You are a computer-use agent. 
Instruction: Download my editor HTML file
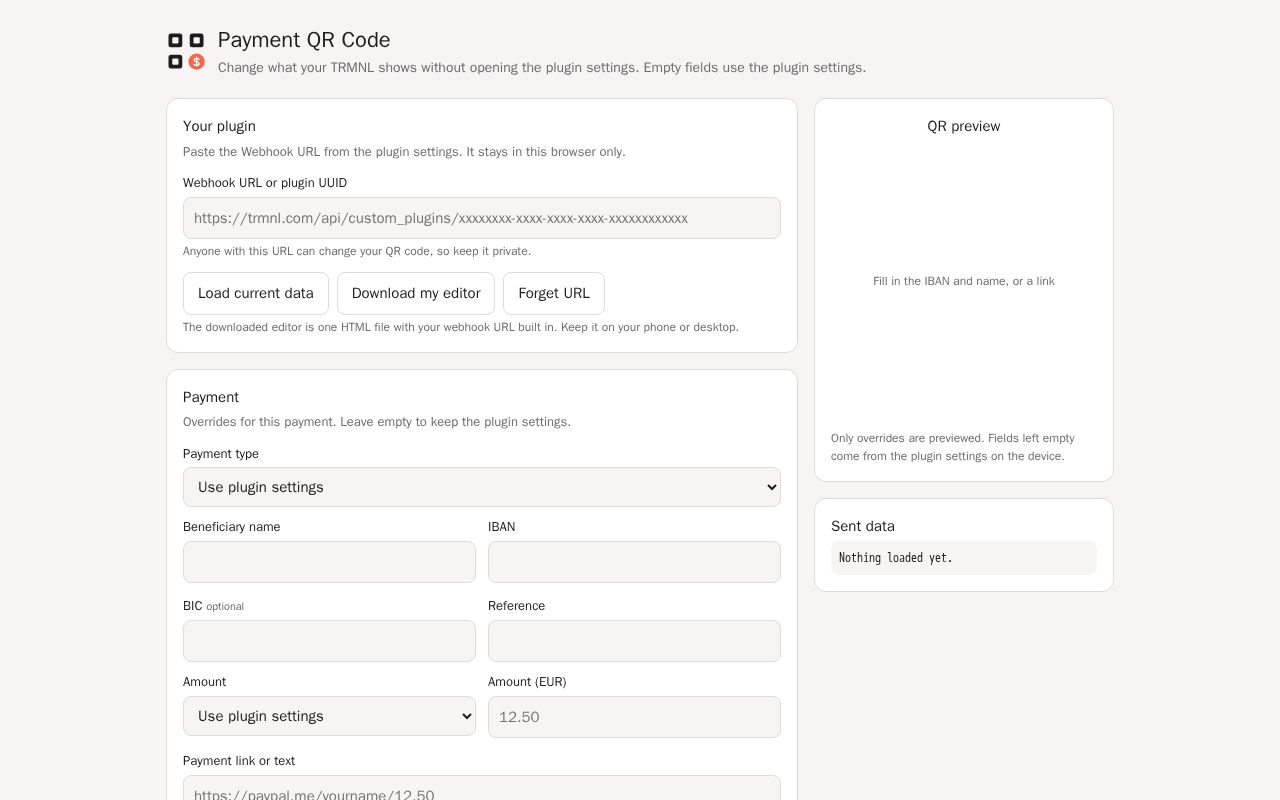click(x=416, y=293)
